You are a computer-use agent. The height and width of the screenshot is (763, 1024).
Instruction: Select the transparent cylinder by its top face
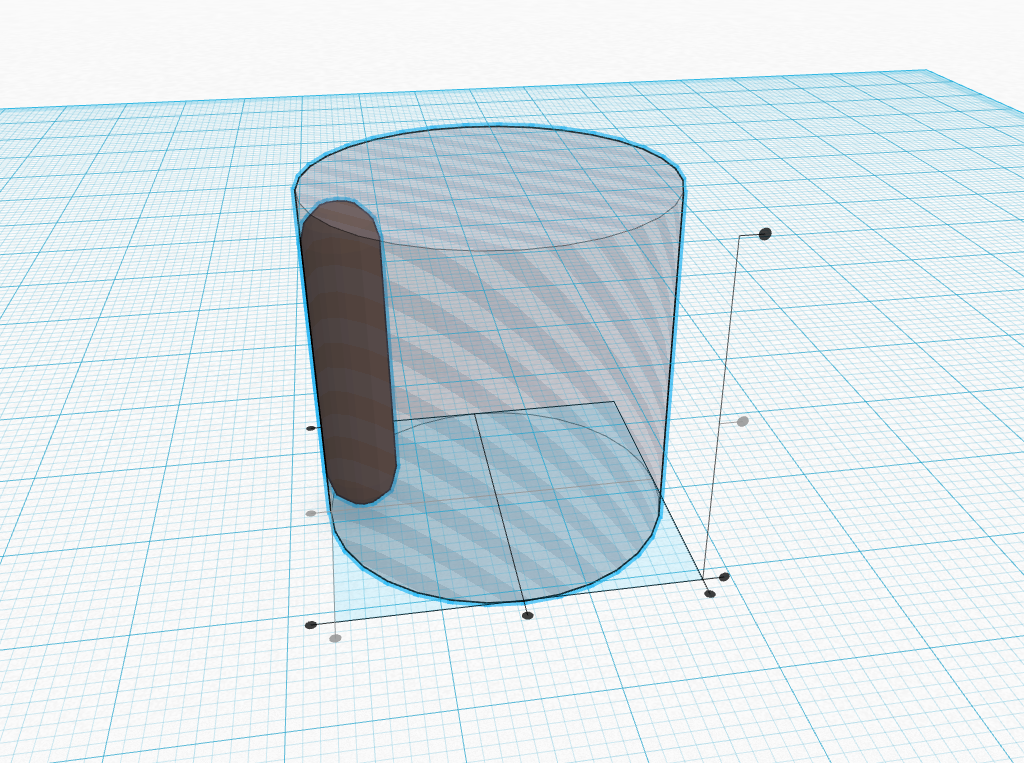pyautogui.click(x=488, y=188)
